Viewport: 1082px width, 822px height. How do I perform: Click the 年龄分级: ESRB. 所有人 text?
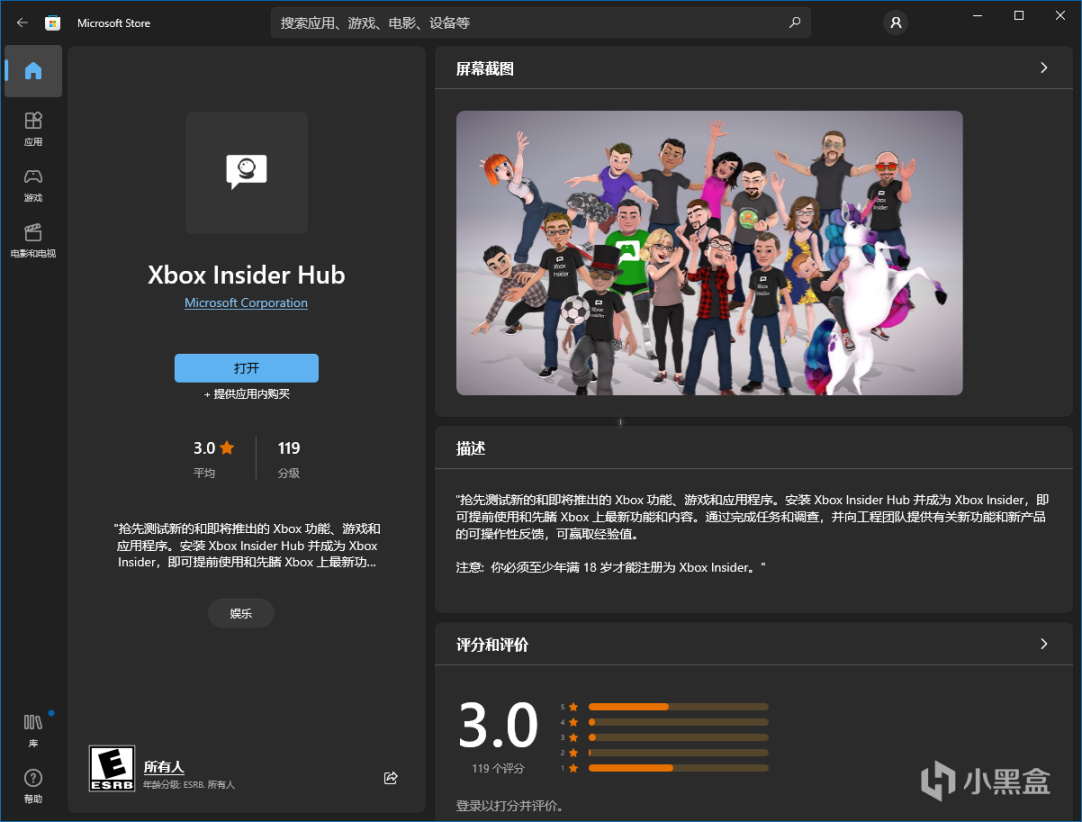click(188, 785)
